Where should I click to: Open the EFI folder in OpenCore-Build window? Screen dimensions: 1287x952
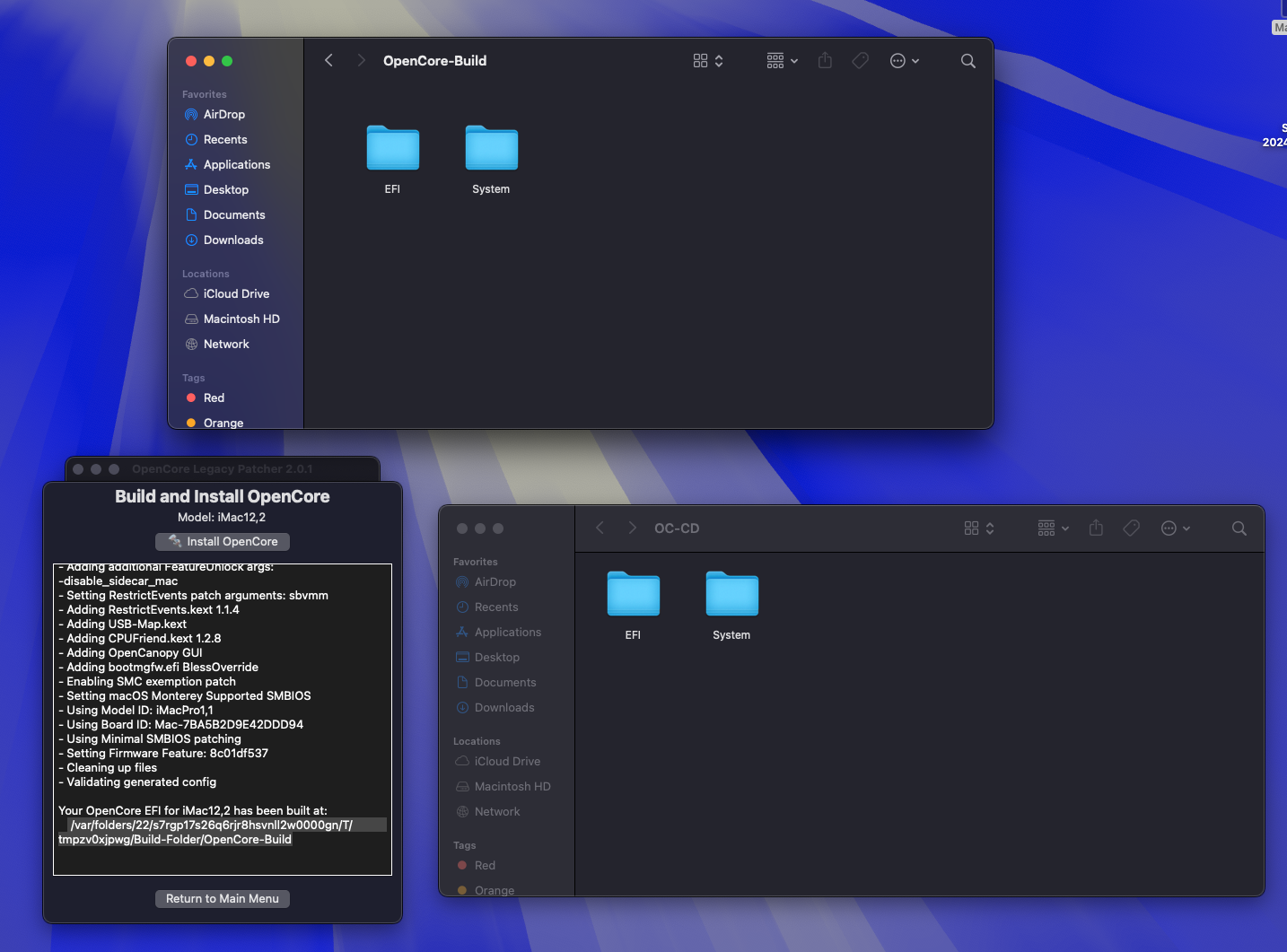point(393,148)
